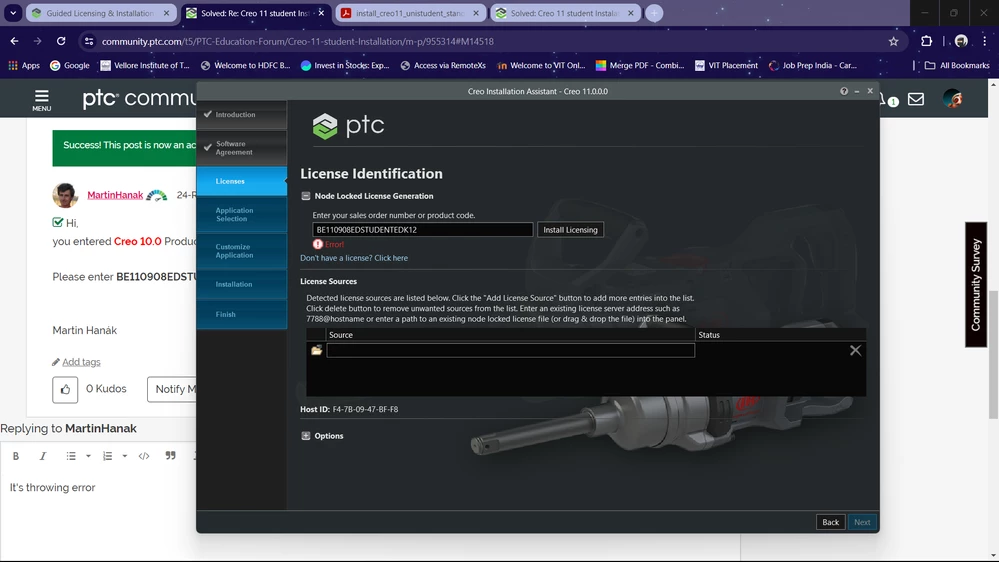Screen dimensions: 999x562
Task: Insert bulleted list in reply editor
Action: click(71, 456)
